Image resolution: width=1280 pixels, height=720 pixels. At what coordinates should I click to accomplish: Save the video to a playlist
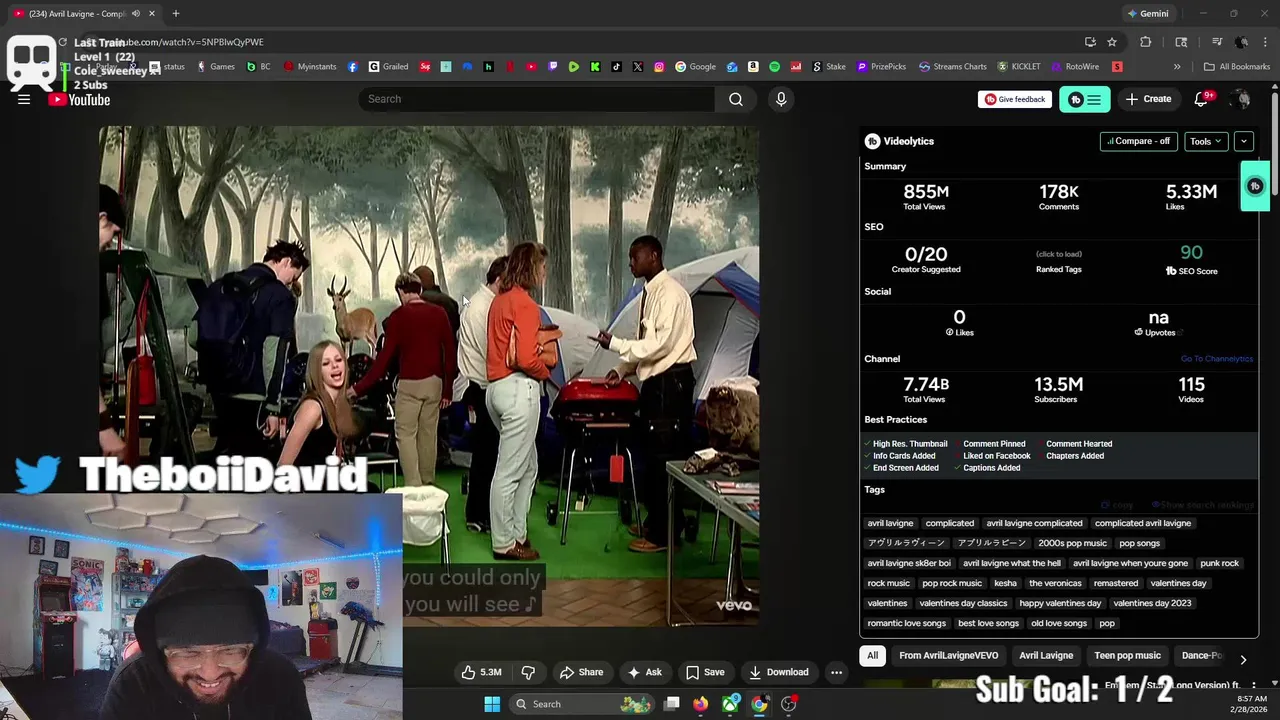(x=705, y=672)
